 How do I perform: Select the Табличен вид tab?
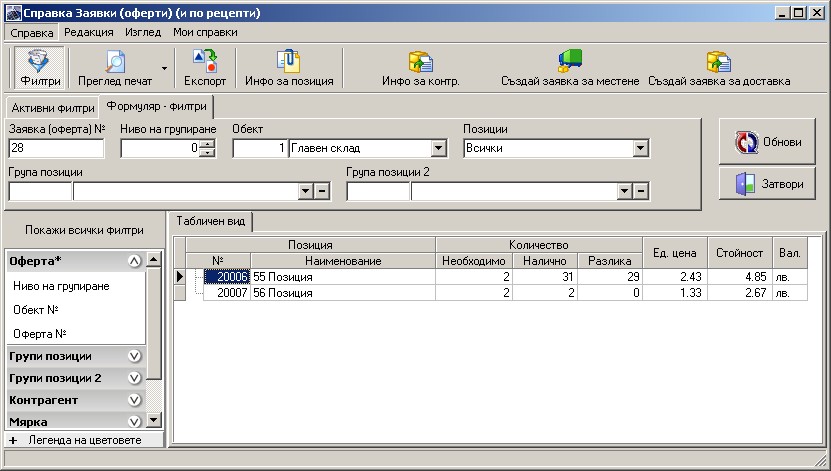coord(210,221)
